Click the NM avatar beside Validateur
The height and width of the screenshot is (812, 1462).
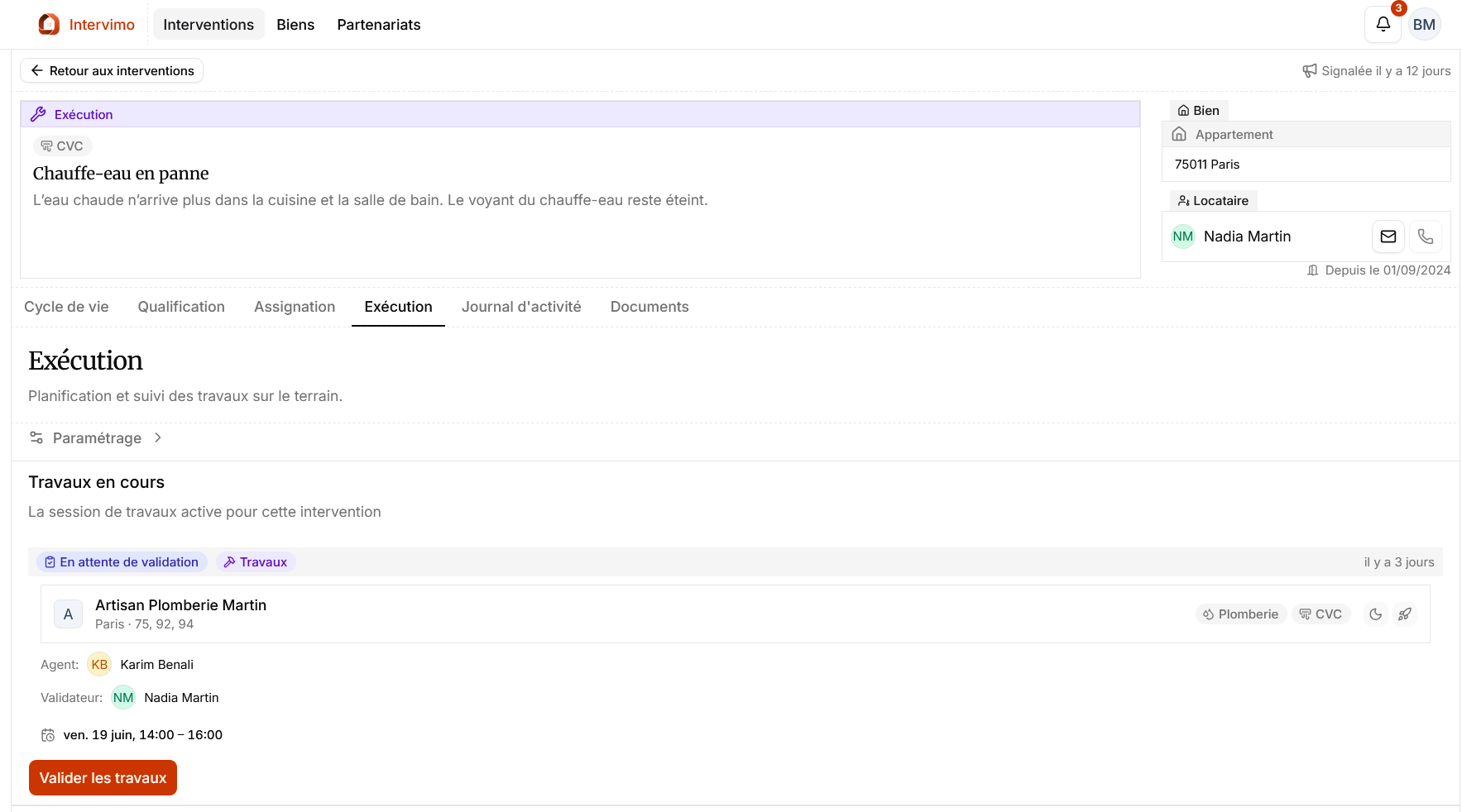click(123, 698)
